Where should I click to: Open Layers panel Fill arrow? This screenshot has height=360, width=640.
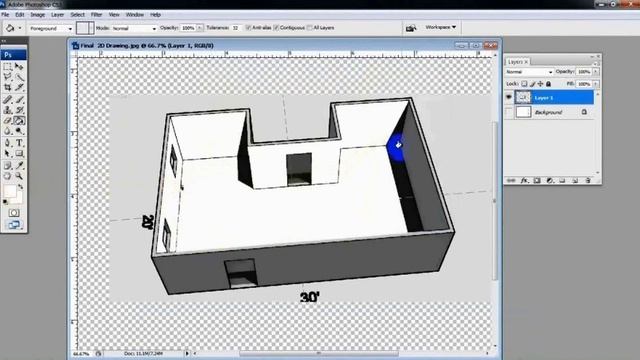click(x=596, y=84)
